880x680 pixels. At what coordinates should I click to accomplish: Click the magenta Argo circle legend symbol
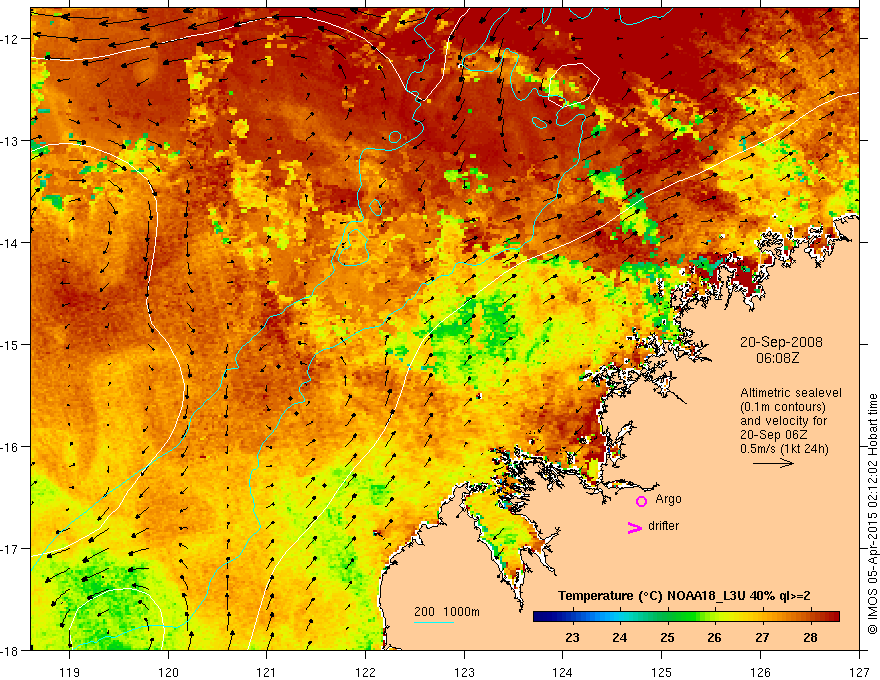(x=641, y=501)
